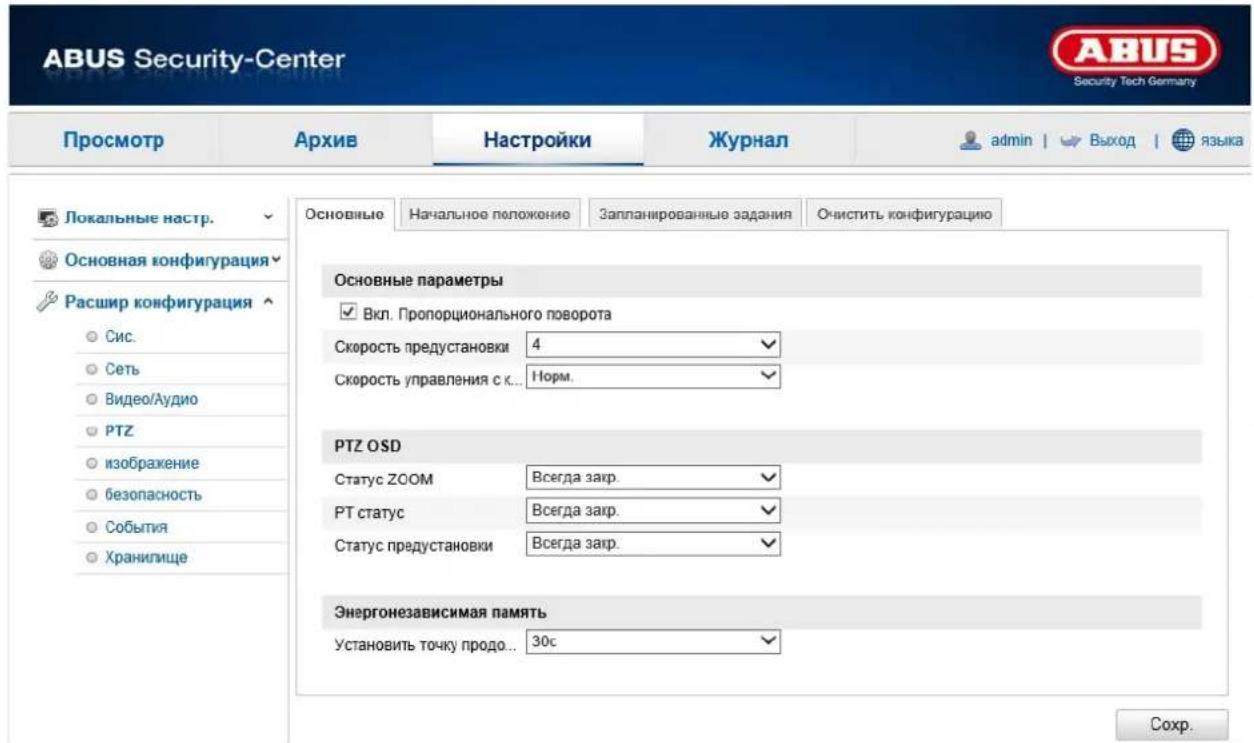Open PT статус dropdown
The height and width of the screenshot is (743, 1254).
[x=652, y=510]
